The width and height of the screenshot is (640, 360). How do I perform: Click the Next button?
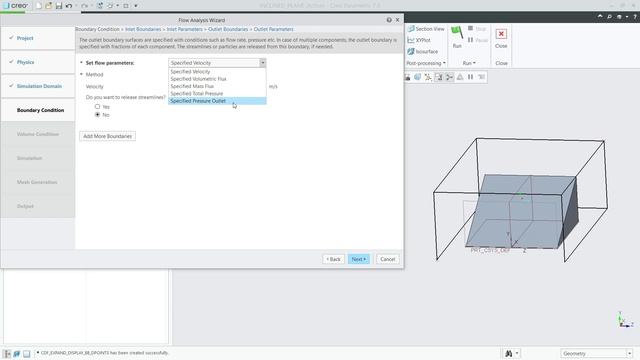[x=359, y=259]
